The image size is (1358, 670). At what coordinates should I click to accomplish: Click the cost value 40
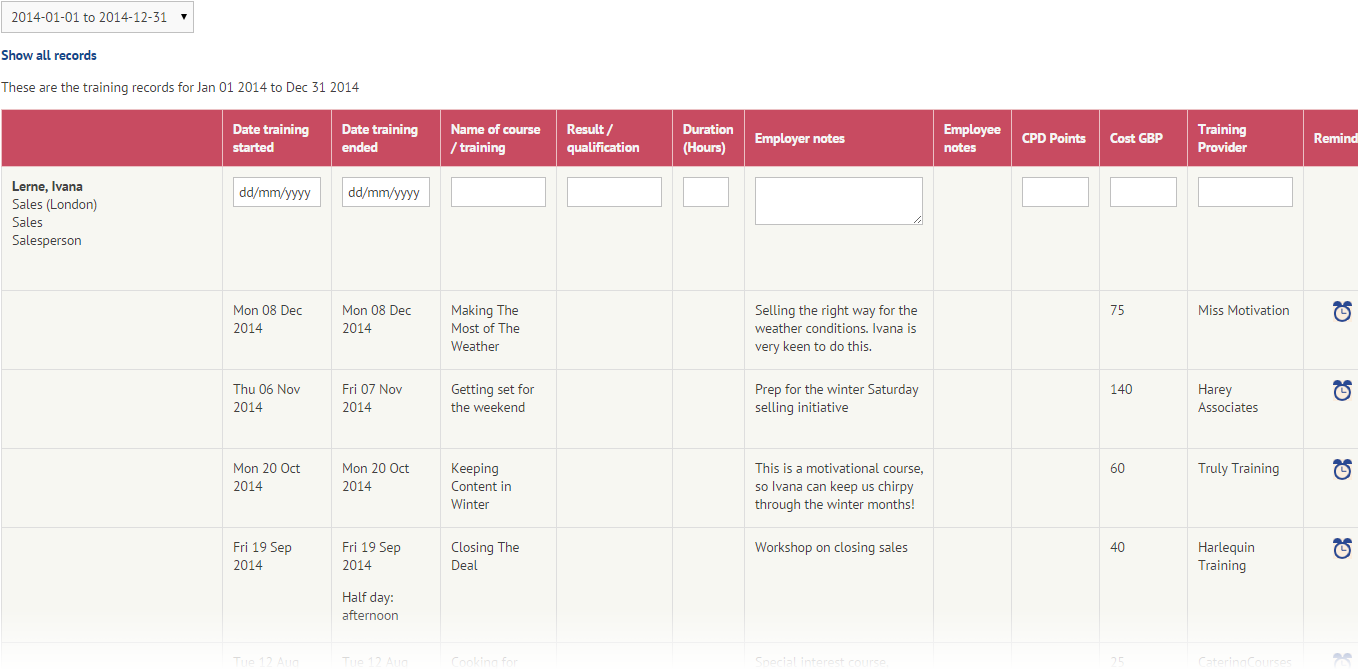(x=1117, y=547)
